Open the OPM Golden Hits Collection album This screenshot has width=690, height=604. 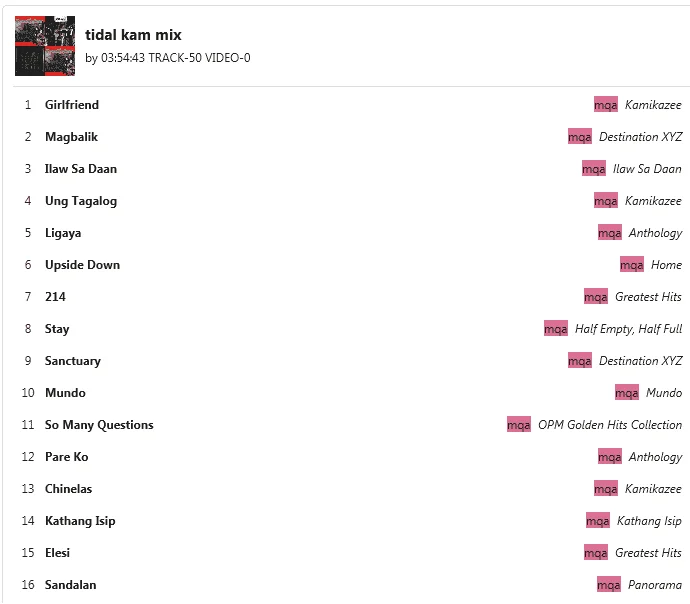(x=610, y=425)
